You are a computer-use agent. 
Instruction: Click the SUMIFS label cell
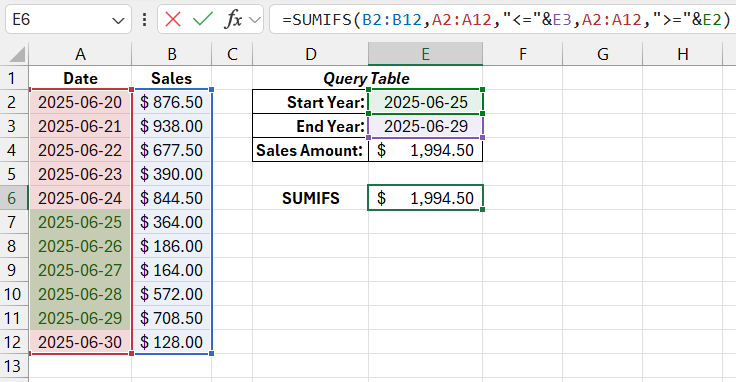coord(310,198)
